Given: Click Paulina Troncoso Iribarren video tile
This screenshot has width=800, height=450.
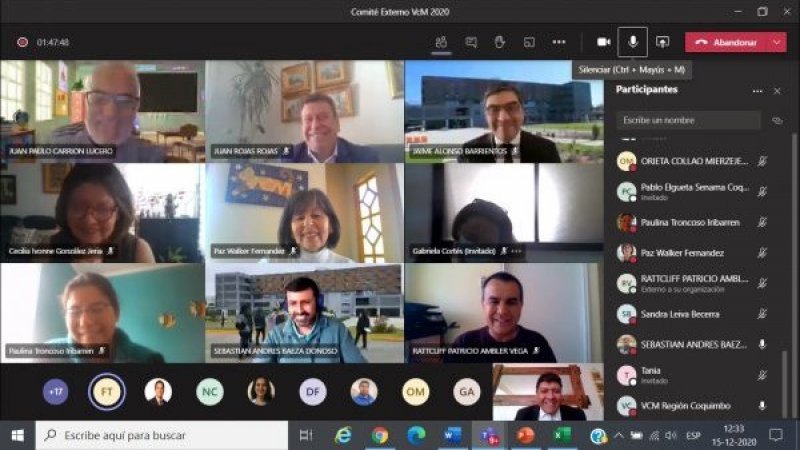Looking at the screenshot, I should 103,313.
